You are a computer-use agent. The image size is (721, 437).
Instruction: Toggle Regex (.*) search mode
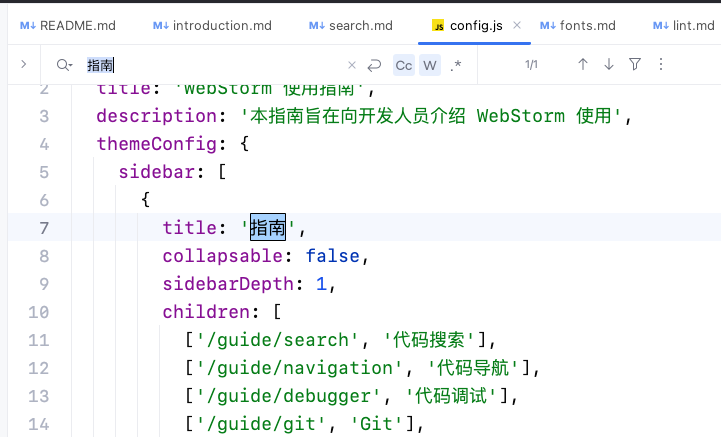pos(457,65)
